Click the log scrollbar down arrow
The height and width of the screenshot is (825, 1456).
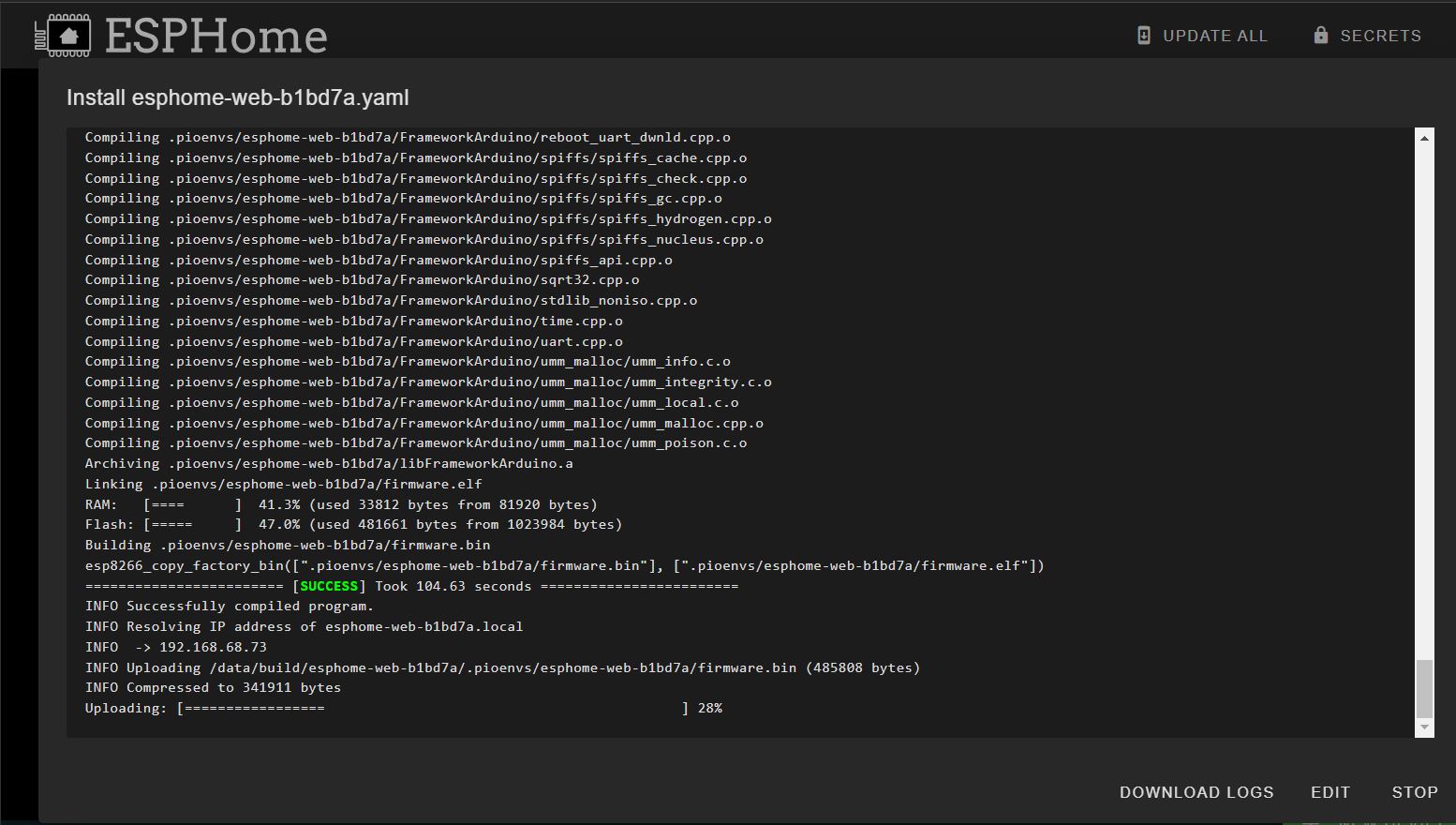tap(1424, 727)
